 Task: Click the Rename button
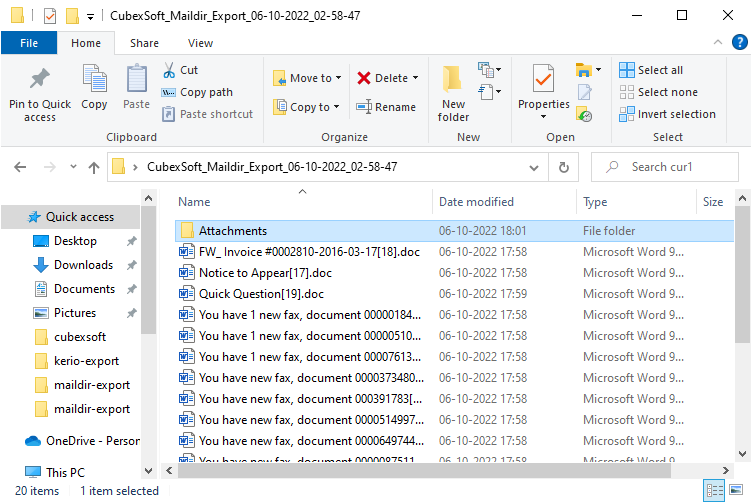pos(386,107)
